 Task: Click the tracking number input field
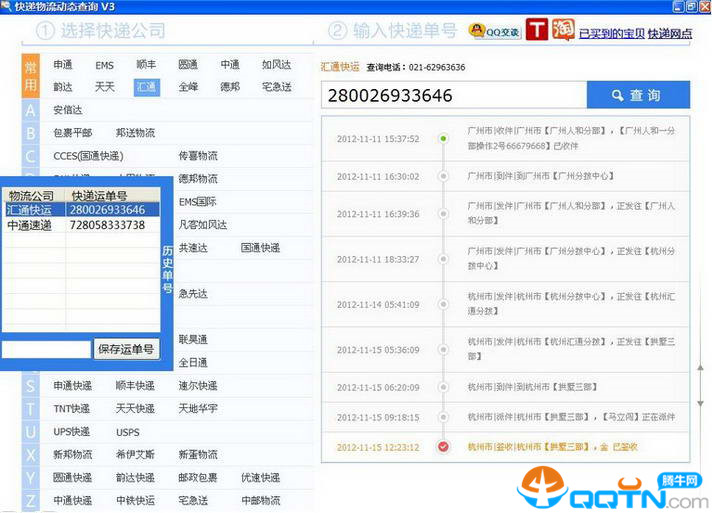pos(452,96)
